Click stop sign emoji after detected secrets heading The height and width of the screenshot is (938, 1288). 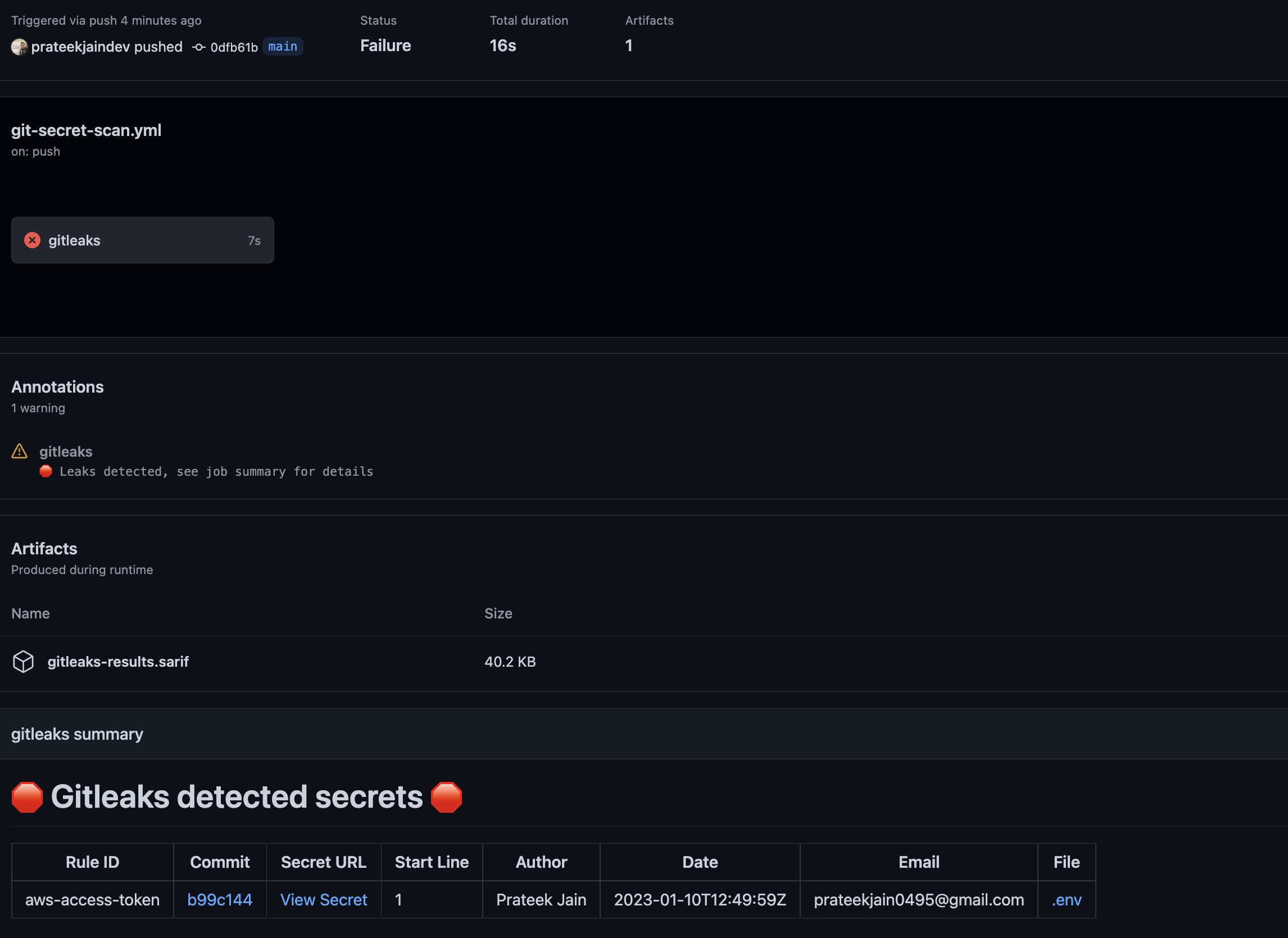447,797
